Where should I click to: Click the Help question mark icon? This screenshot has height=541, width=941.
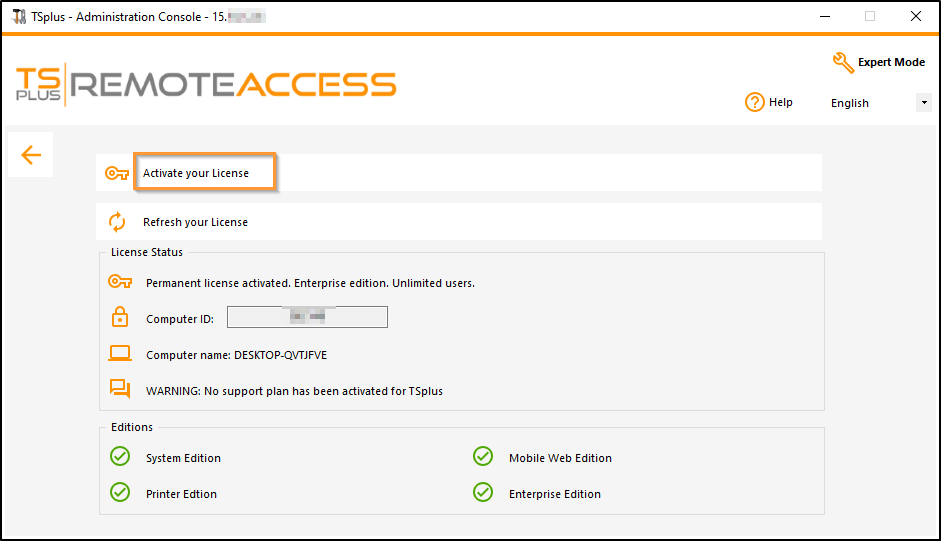click(x=755, y=102)
